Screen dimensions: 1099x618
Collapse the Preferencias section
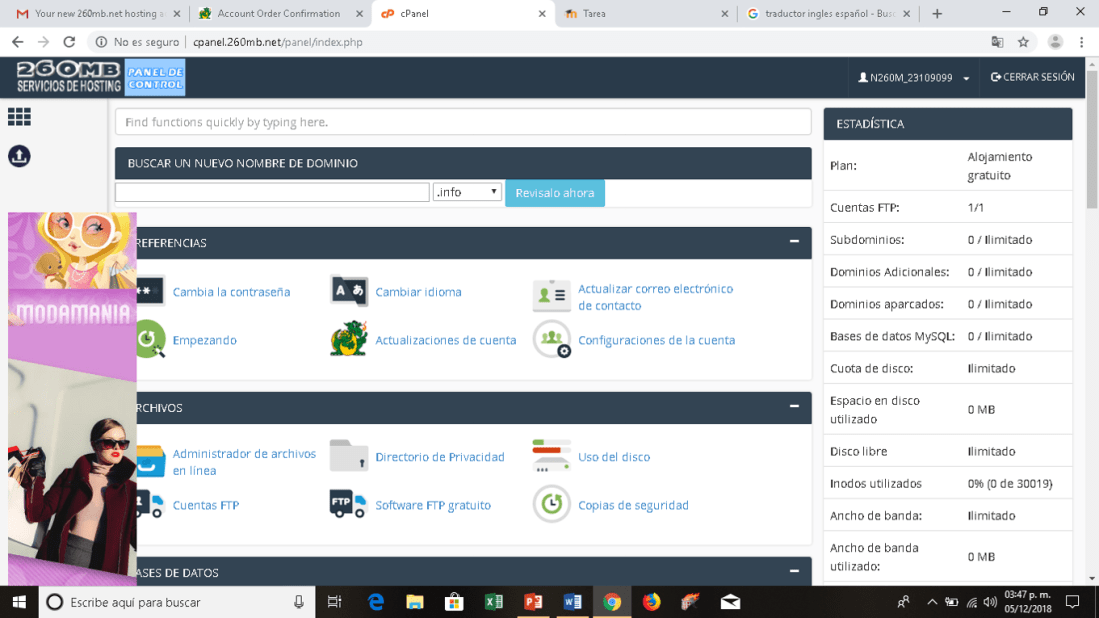coord(794,242)
